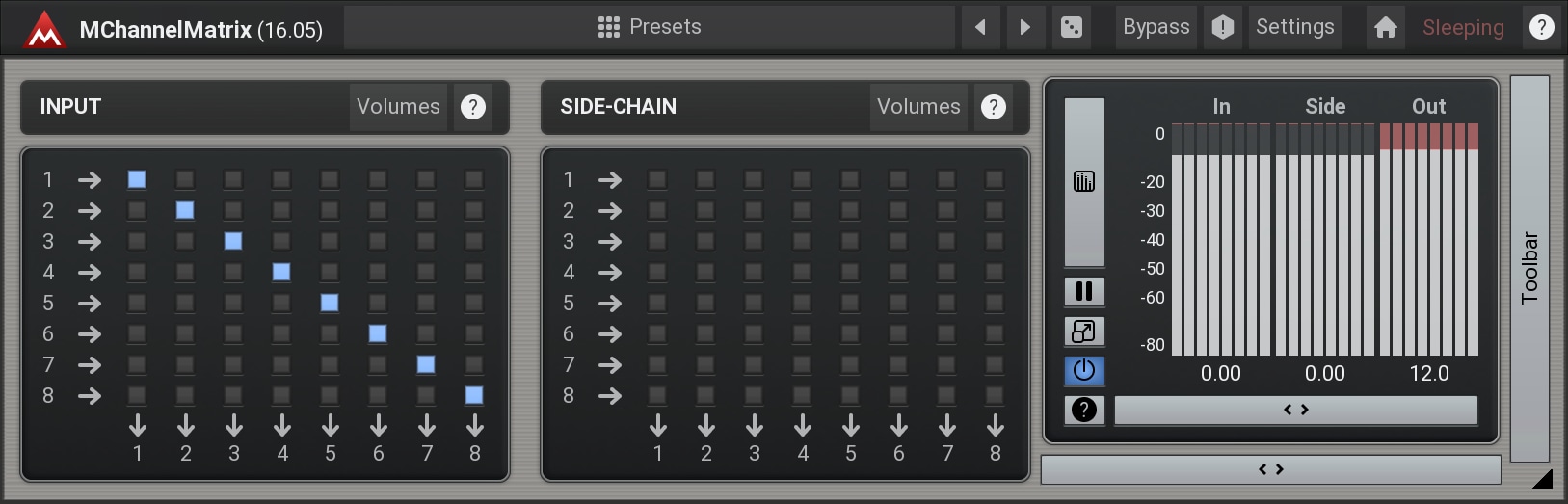
Task: Toggle input 1 to output 1 routing cell
Action: click(x=137, y=179)
